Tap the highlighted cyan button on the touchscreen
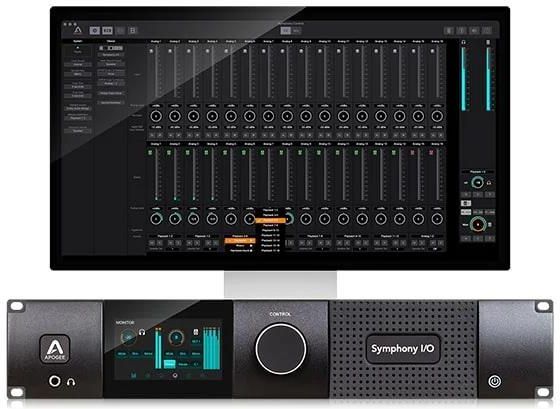The height and width of the screenshot is (409, 560). pyautogui.click(x=170, y=364)
